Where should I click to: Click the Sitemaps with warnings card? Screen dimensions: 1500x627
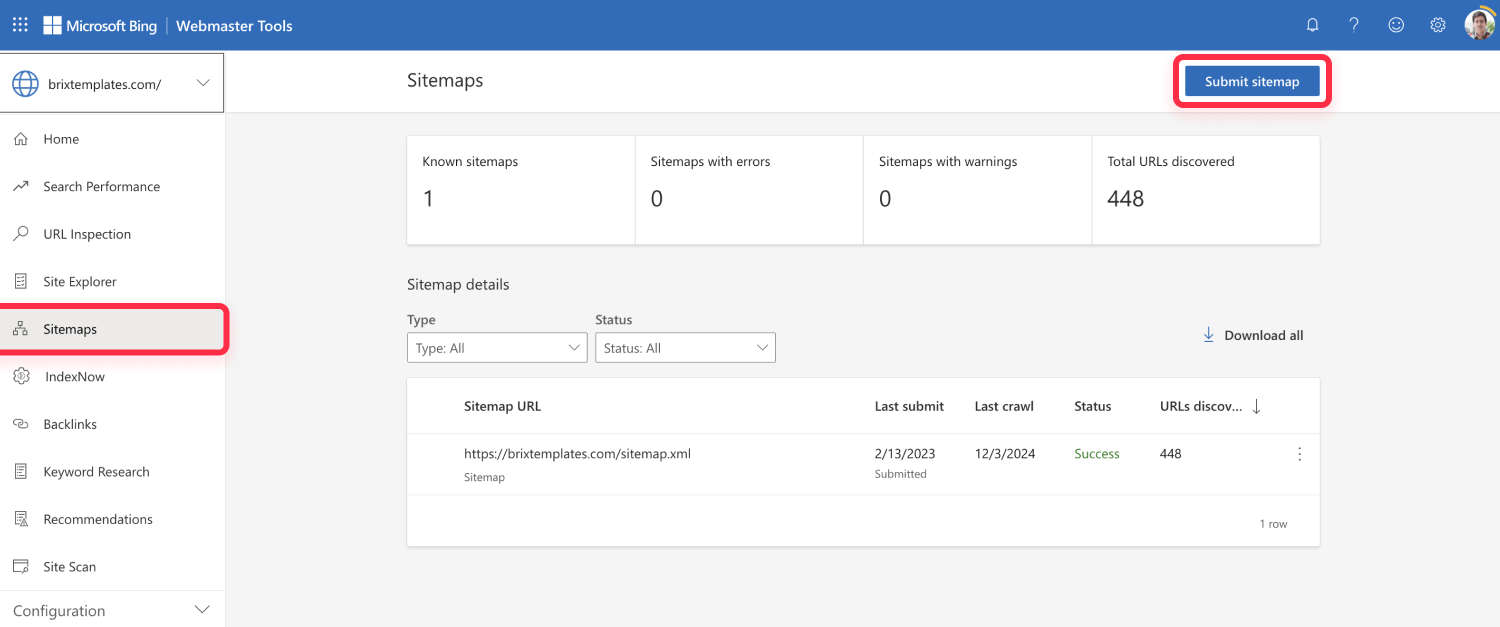pyautogui.click(x=977, y=190)
